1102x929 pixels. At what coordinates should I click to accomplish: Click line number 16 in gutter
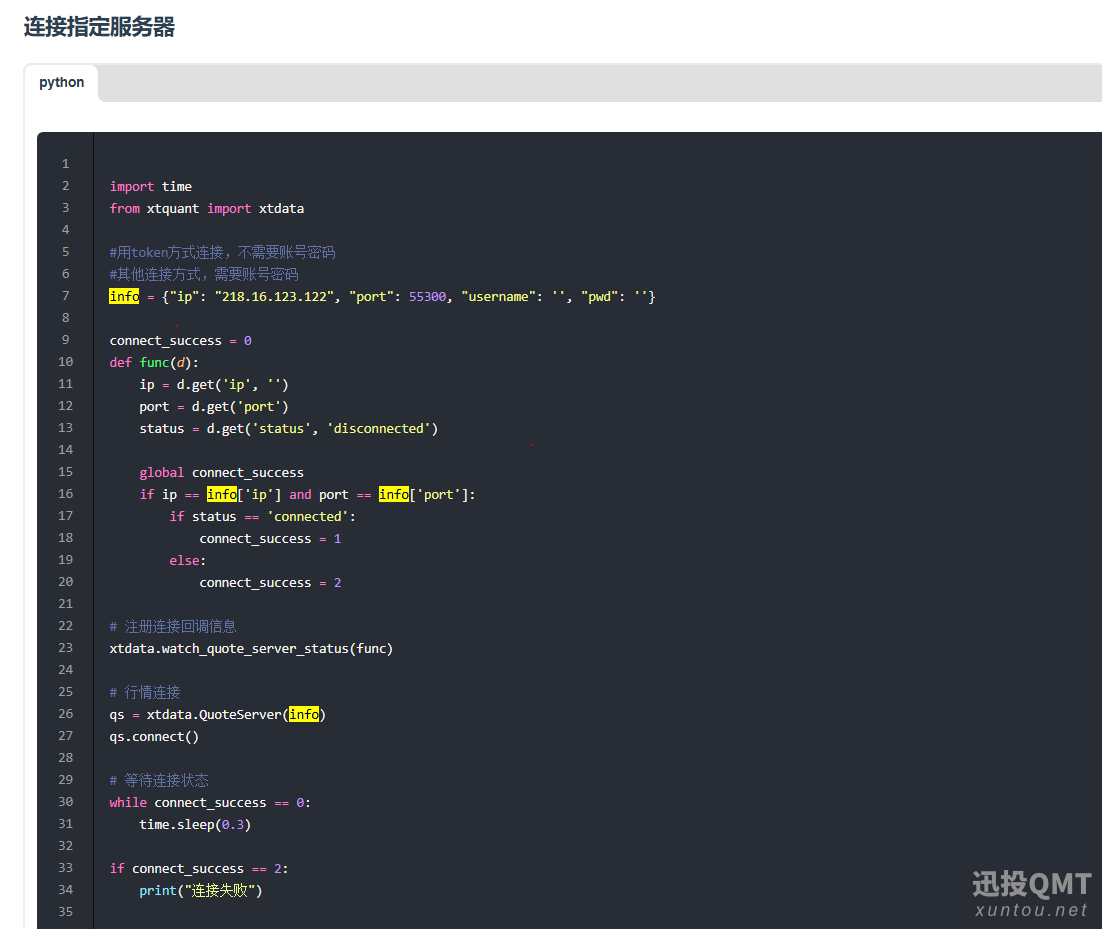(65, 494)
